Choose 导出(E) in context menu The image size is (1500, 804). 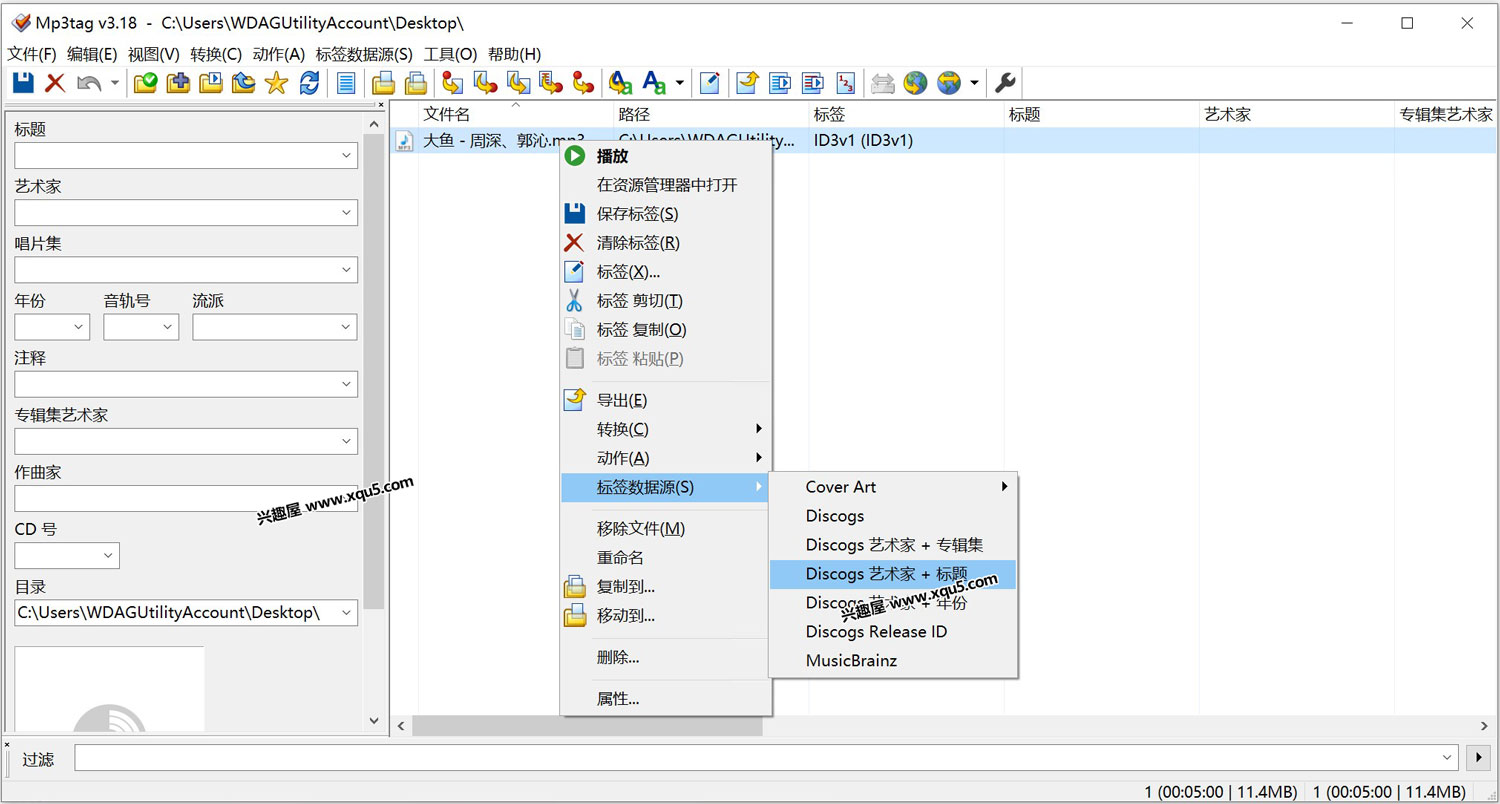666,400
